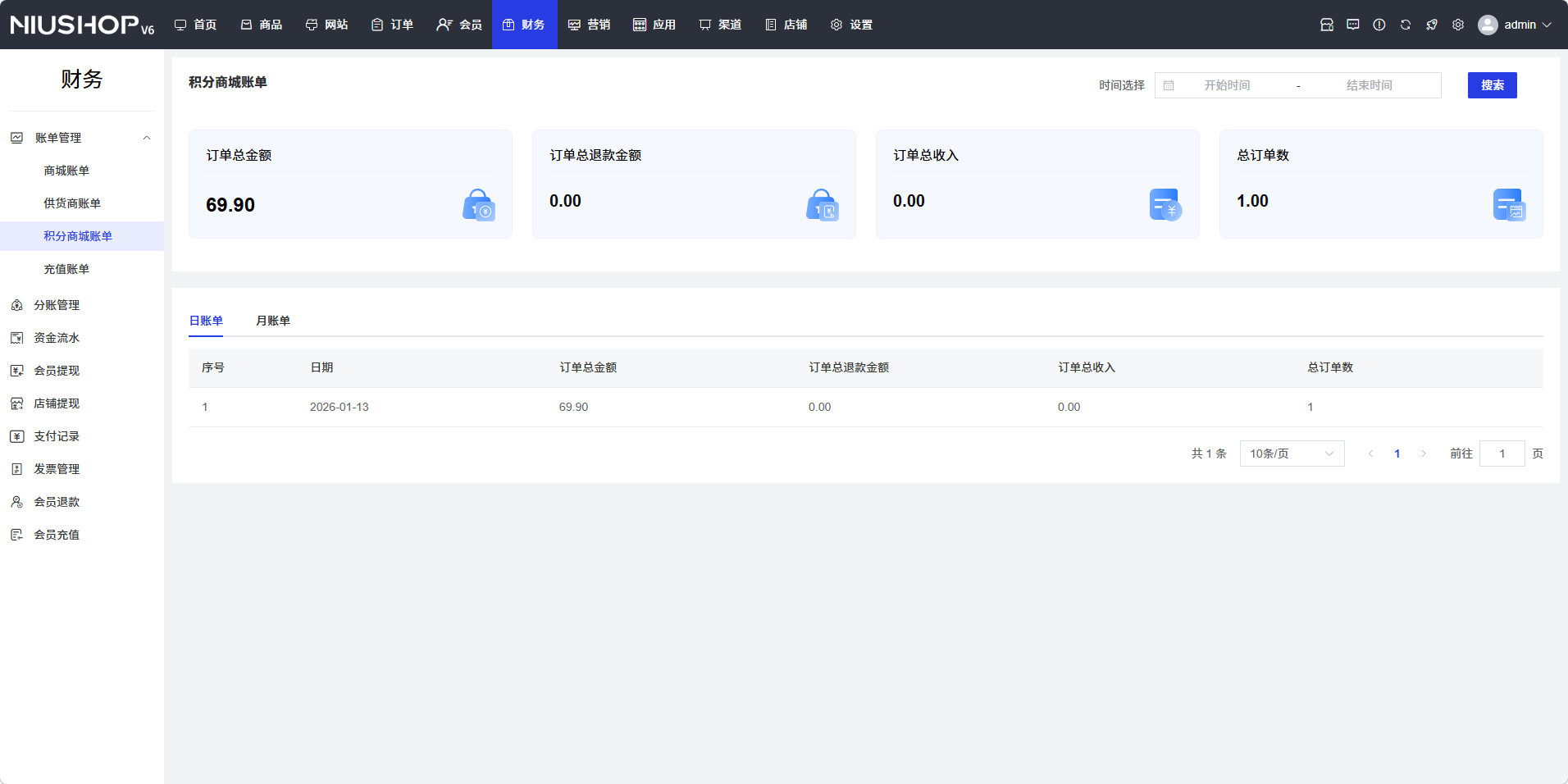The image size is (1568, 784).
Task: Click the page jump number input
Action: 1502,454
